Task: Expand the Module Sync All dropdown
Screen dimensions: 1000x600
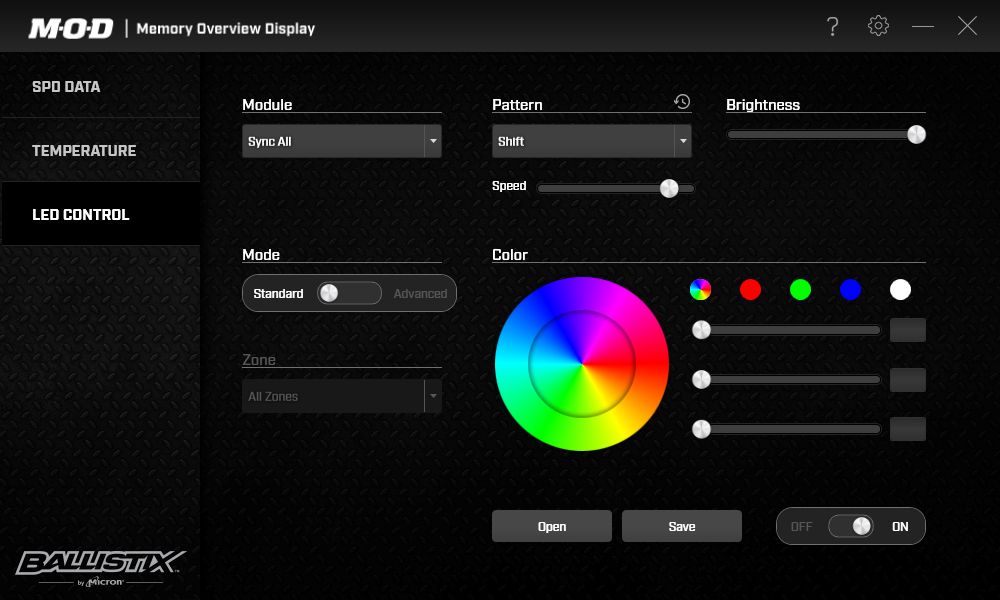Action: point(341,142)
